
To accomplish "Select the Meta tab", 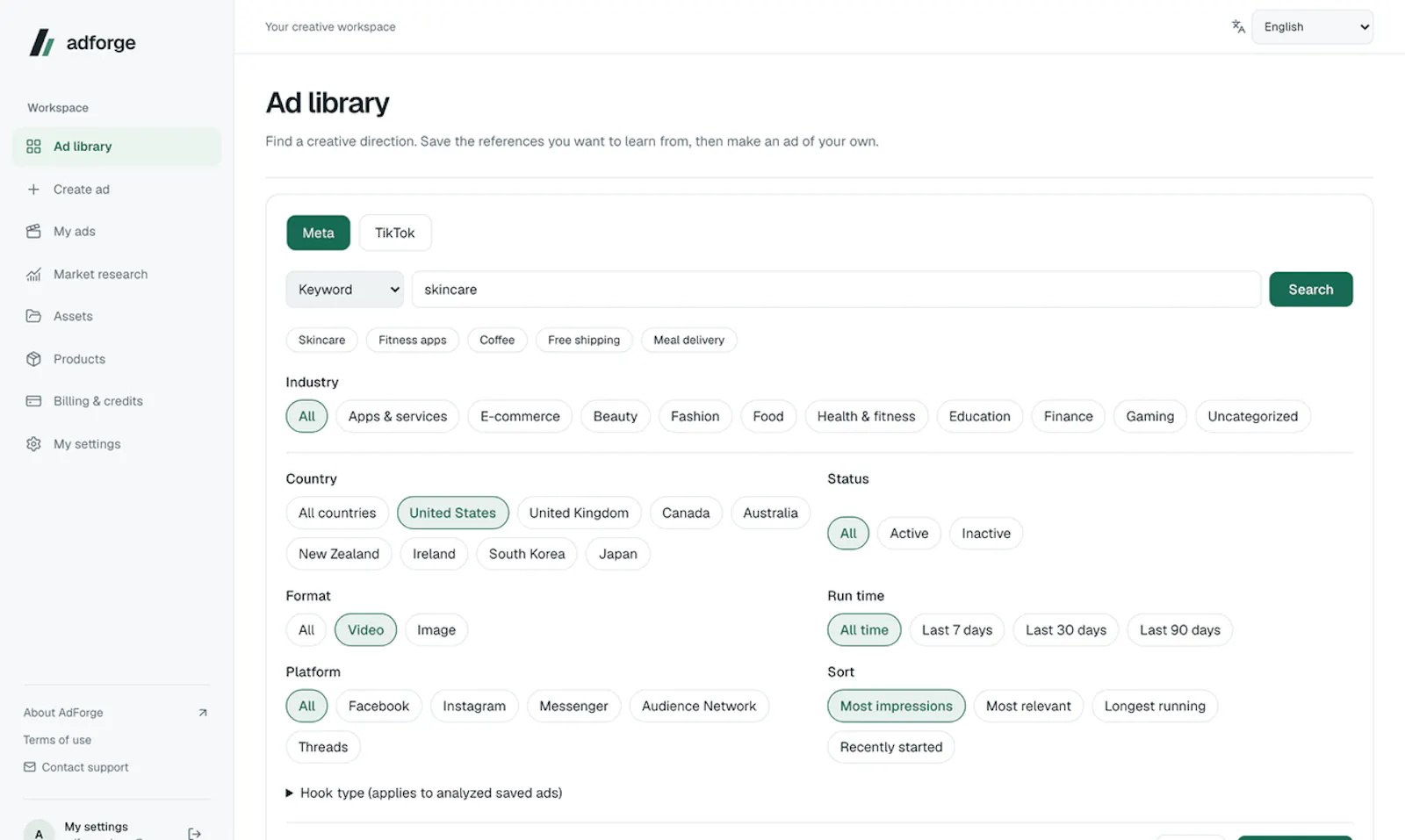I will 318,233.
